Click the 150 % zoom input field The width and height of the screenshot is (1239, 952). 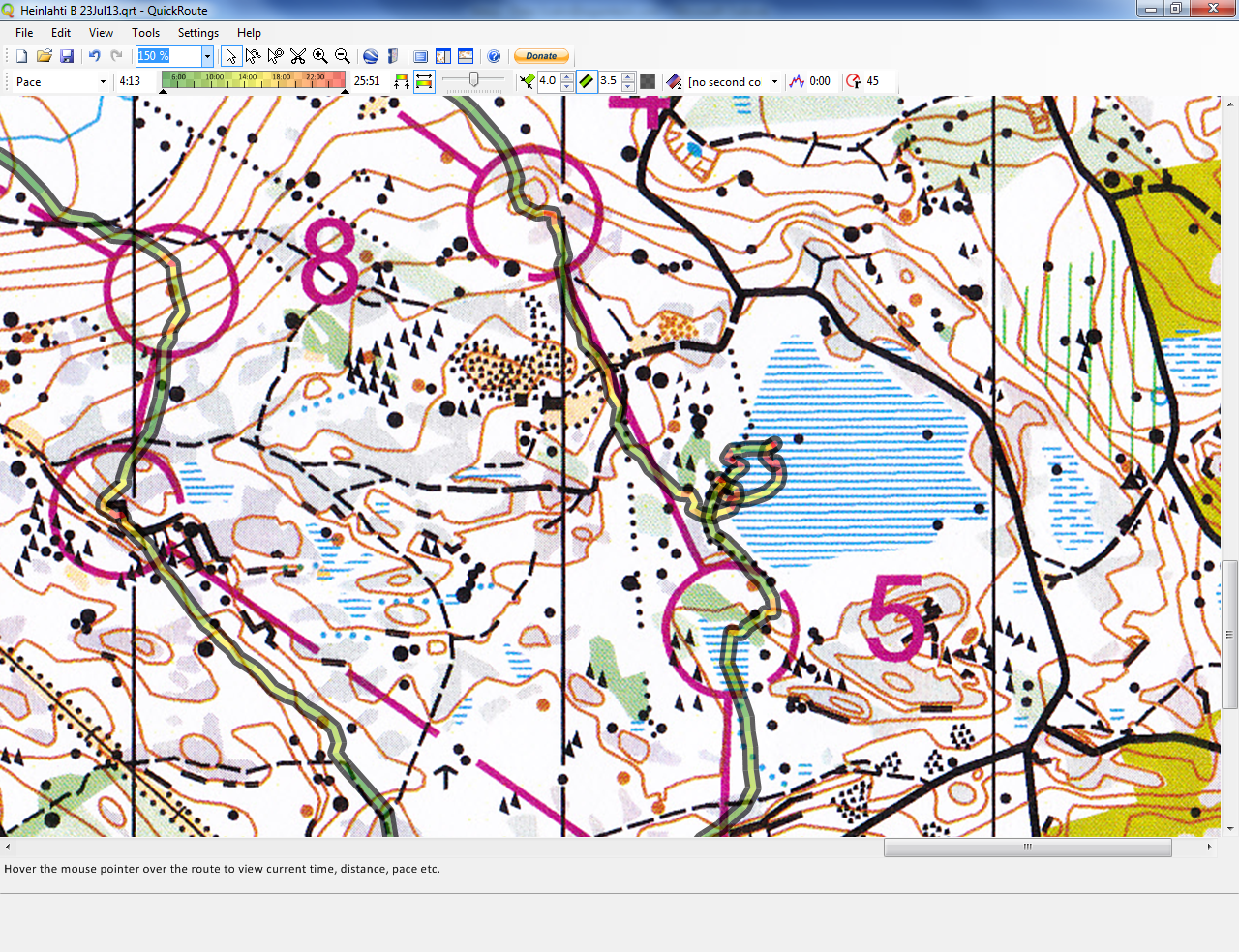coord(168,56)
